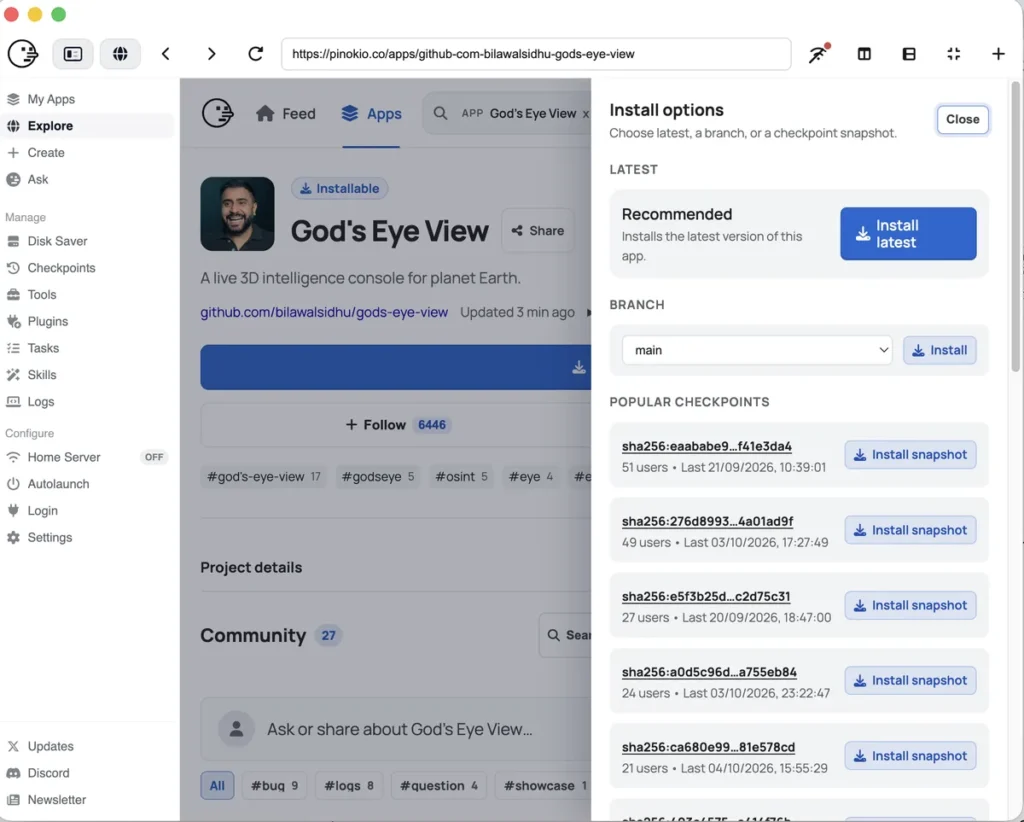This screenshot has height=822, width=1024.
Task: Close the Install options panel
Action: [x=962, y=119]
